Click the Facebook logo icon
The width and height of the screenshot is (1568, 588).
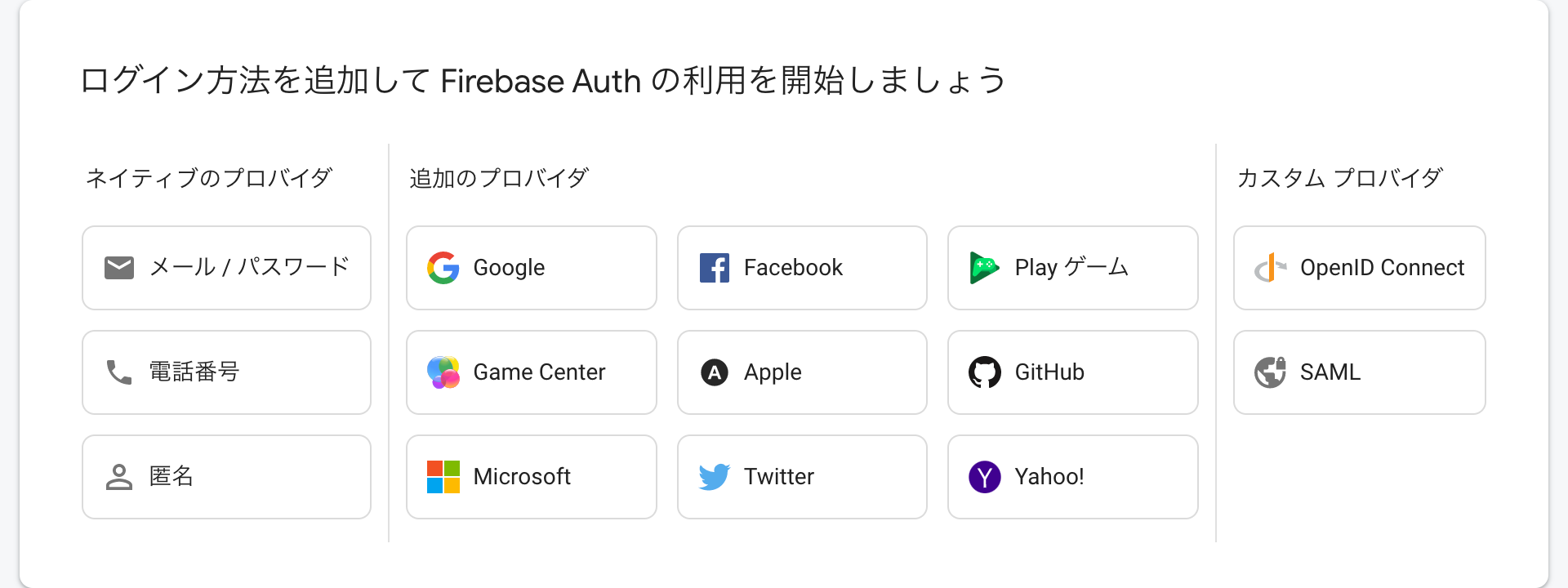pos(715,268)
